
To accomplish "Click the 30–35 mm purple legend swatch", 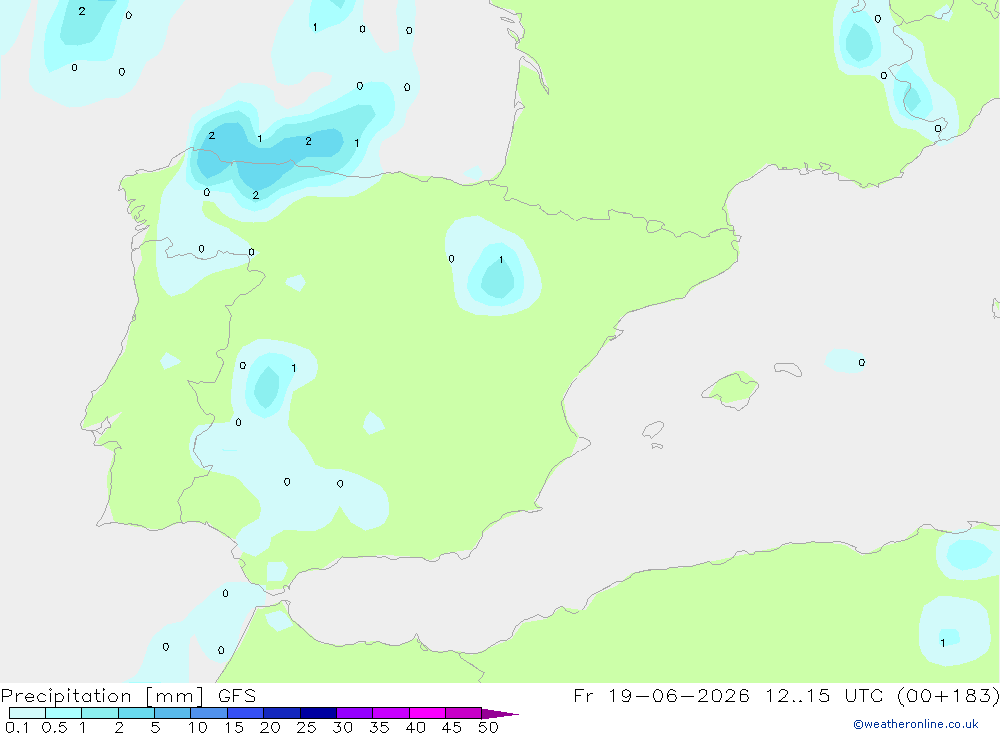I will [355, 713].
